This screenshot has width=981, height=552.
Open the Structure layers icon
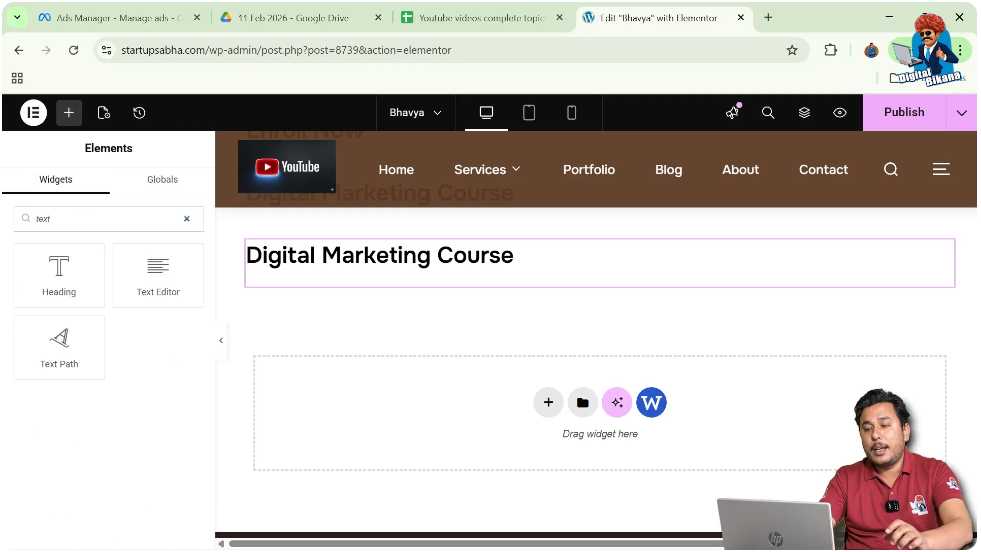[x=804, y=113]
